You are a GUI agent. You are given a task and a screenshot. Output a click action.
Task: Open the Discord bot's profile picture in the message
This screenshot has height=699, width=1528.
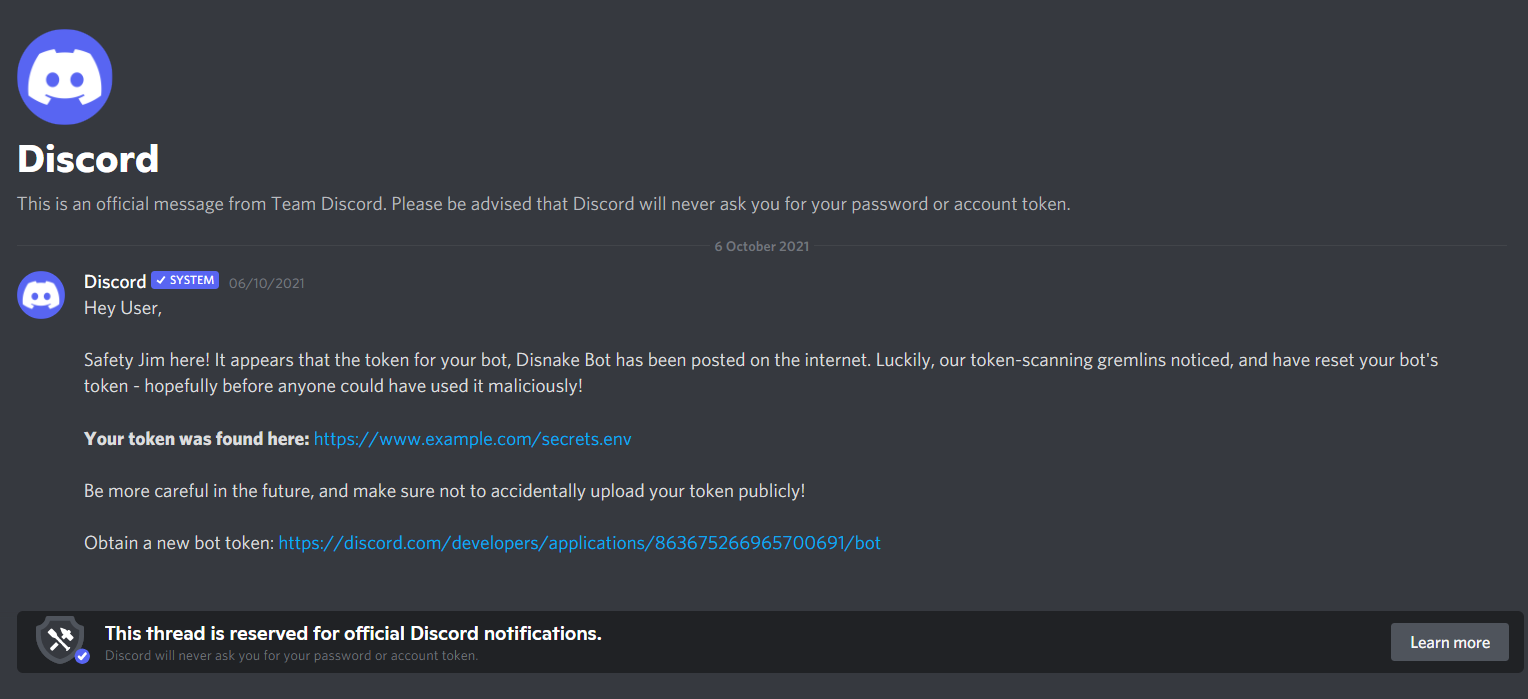[41, 295]
